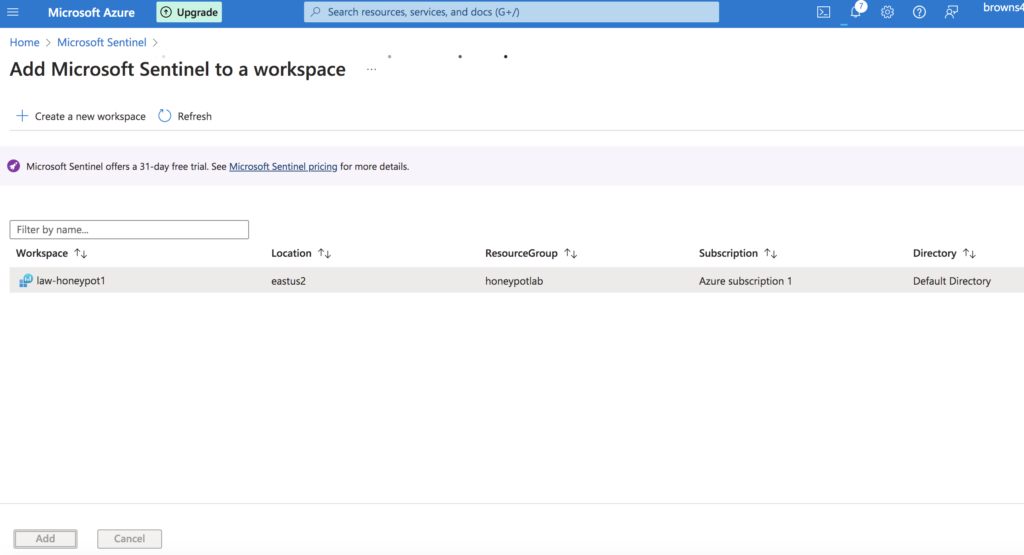Go to Home breadcrumb
The width and height of the screenshot is (1024, 555).
coord(24,42)
